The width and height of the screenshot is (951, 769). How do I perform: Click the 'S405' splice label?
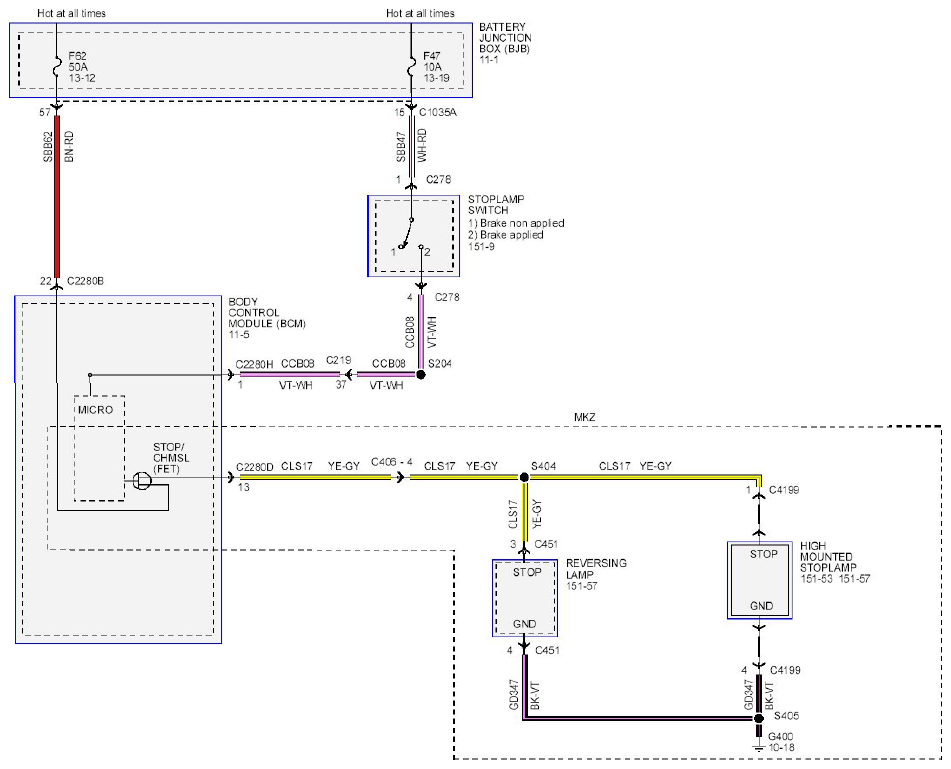787,716
